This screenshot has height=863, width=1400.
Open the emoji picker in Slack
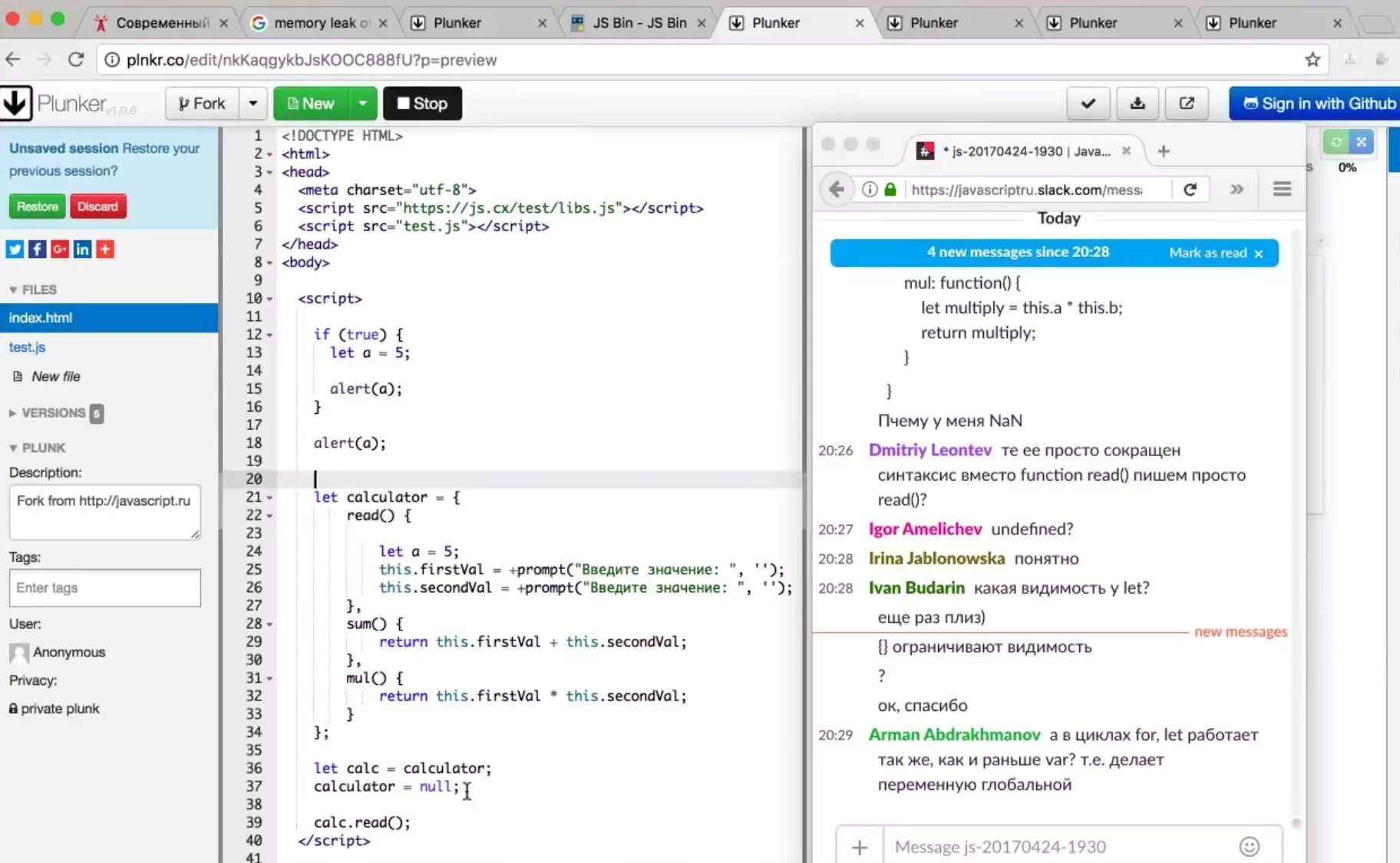coord(1250,847)
